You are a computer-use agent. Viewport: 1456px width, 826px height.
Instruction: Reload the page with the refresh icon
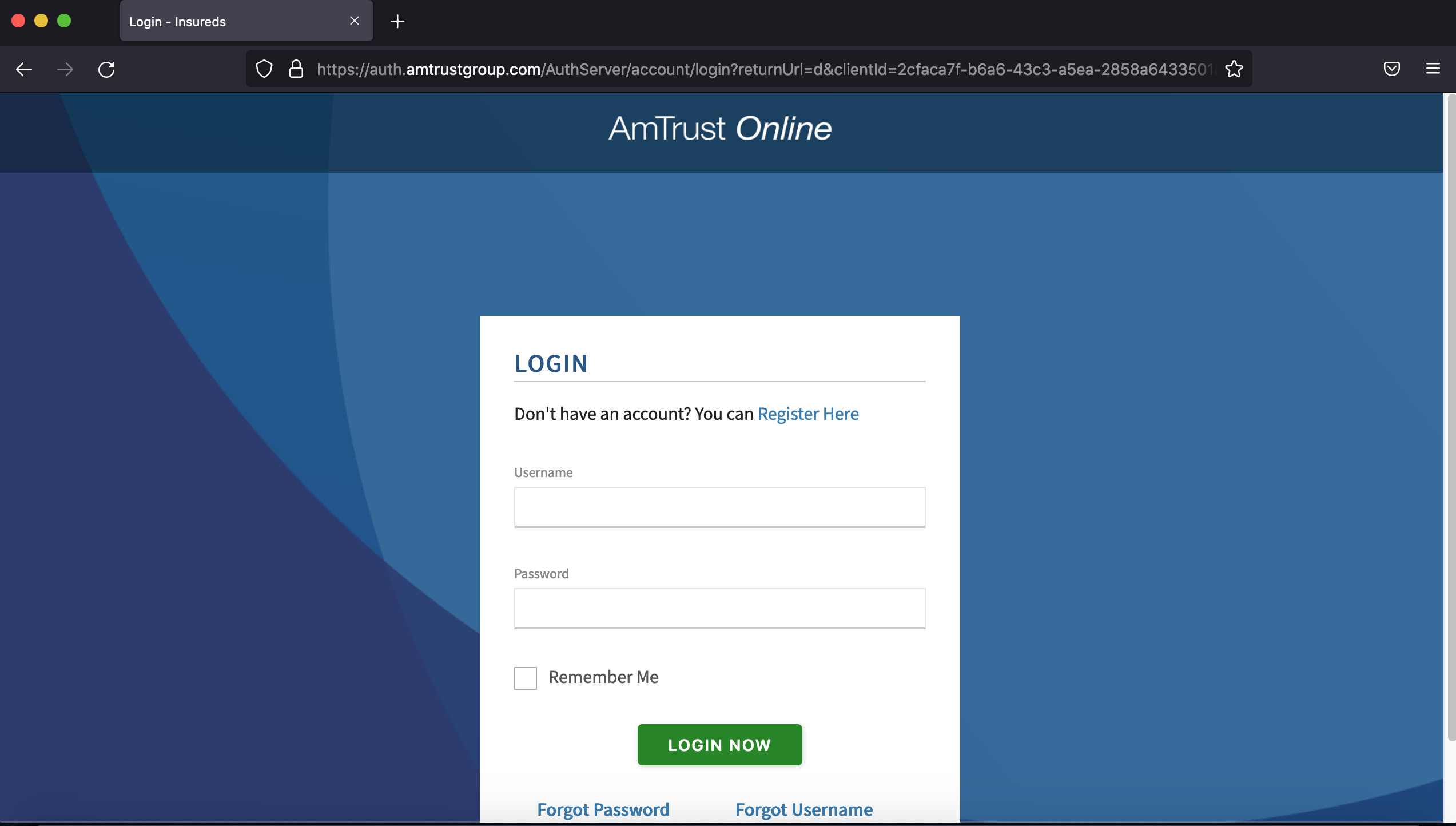point(106,69)
